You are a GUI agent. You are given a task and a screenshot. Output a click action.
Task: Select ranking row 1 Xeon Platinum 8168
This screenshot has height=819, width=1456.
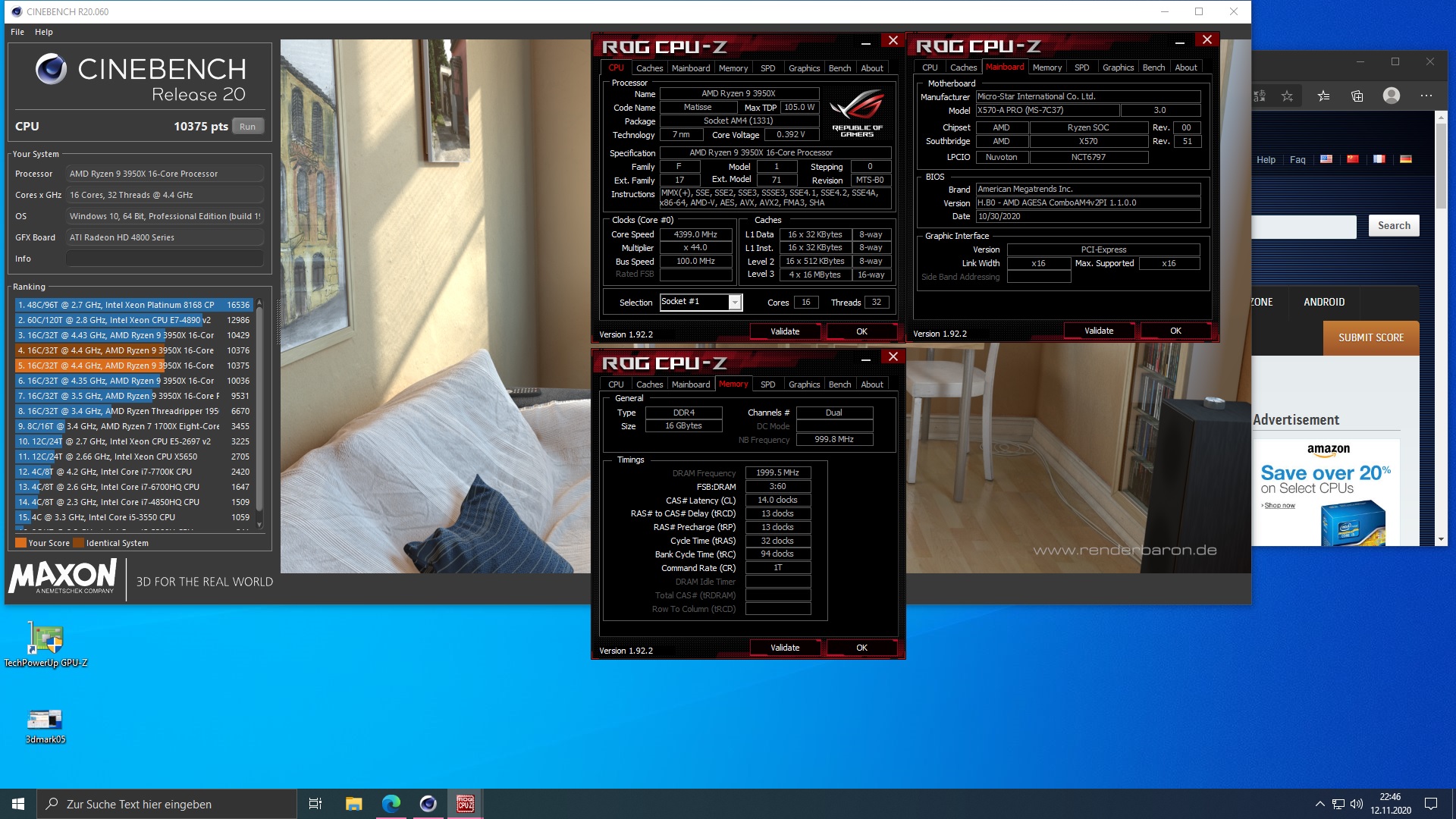click(x=133, y=305)
